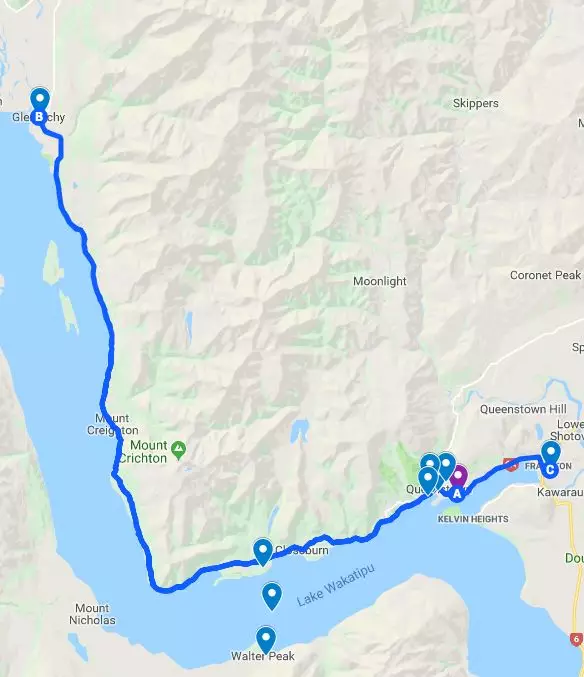
Task: Click the red highway 6 shield
Action: click(x=576, y=639)
